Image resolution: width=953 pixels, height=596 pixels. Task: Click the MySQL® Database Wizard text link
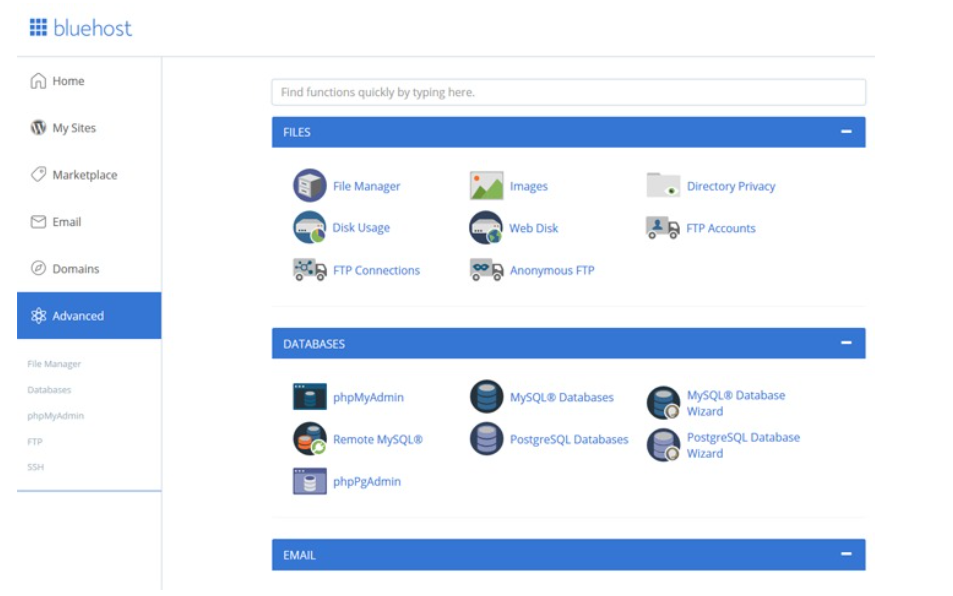tap(736, 403)
